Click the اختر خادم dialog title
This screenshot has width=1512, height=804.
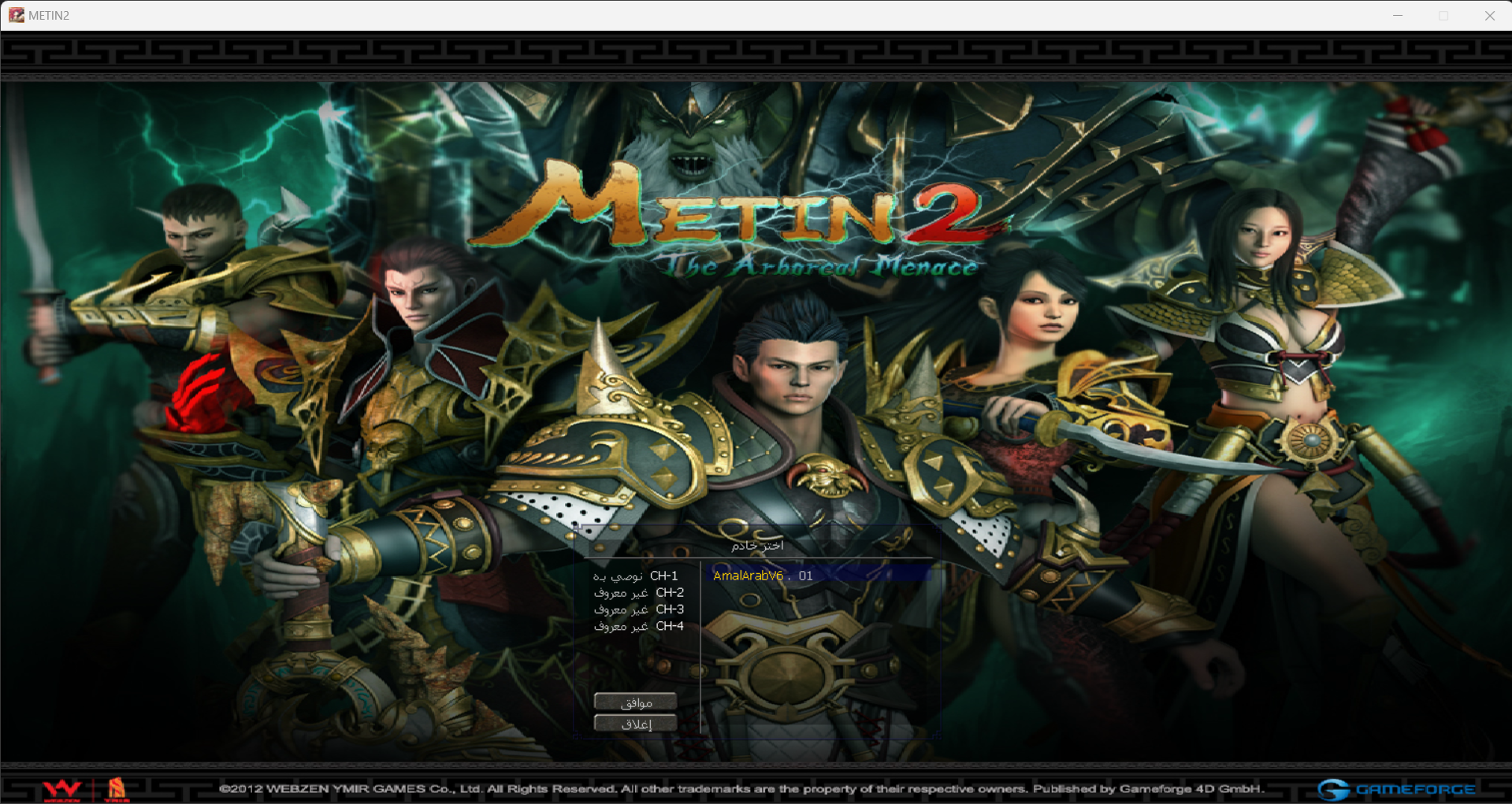(x=757, y=545)
